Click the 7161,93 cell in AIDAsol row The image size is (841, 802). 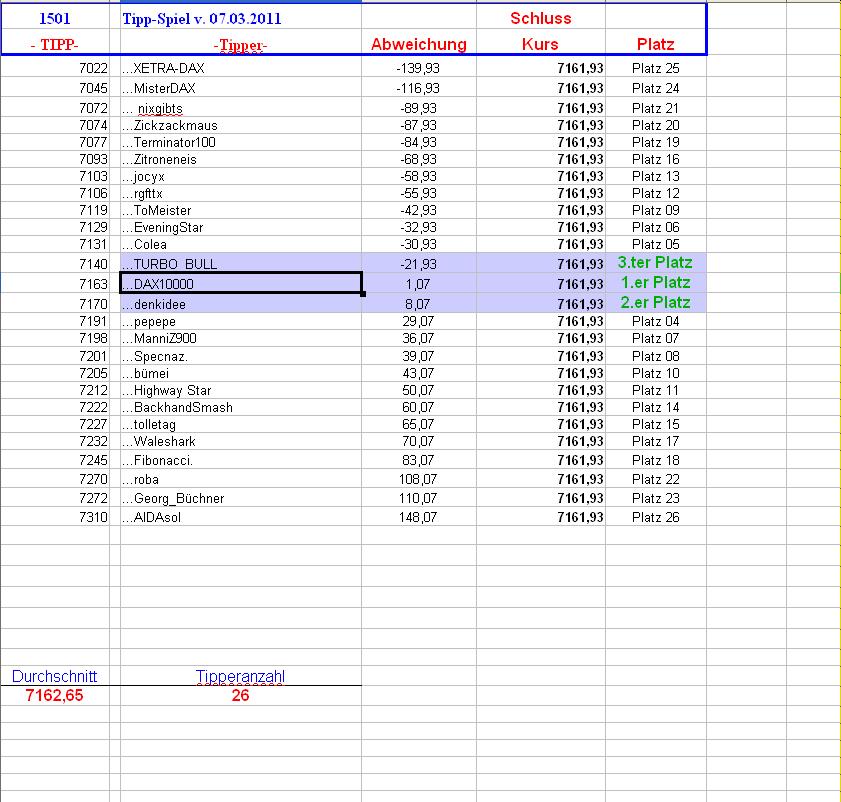[x=541, y=517]
